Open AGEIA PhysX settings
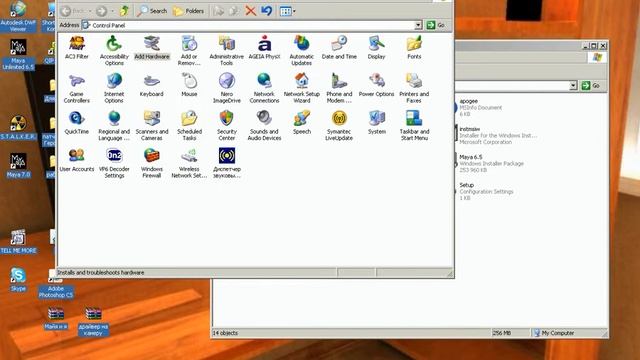The height and width of the screenshot is (360, 640). tap(264, 47)
